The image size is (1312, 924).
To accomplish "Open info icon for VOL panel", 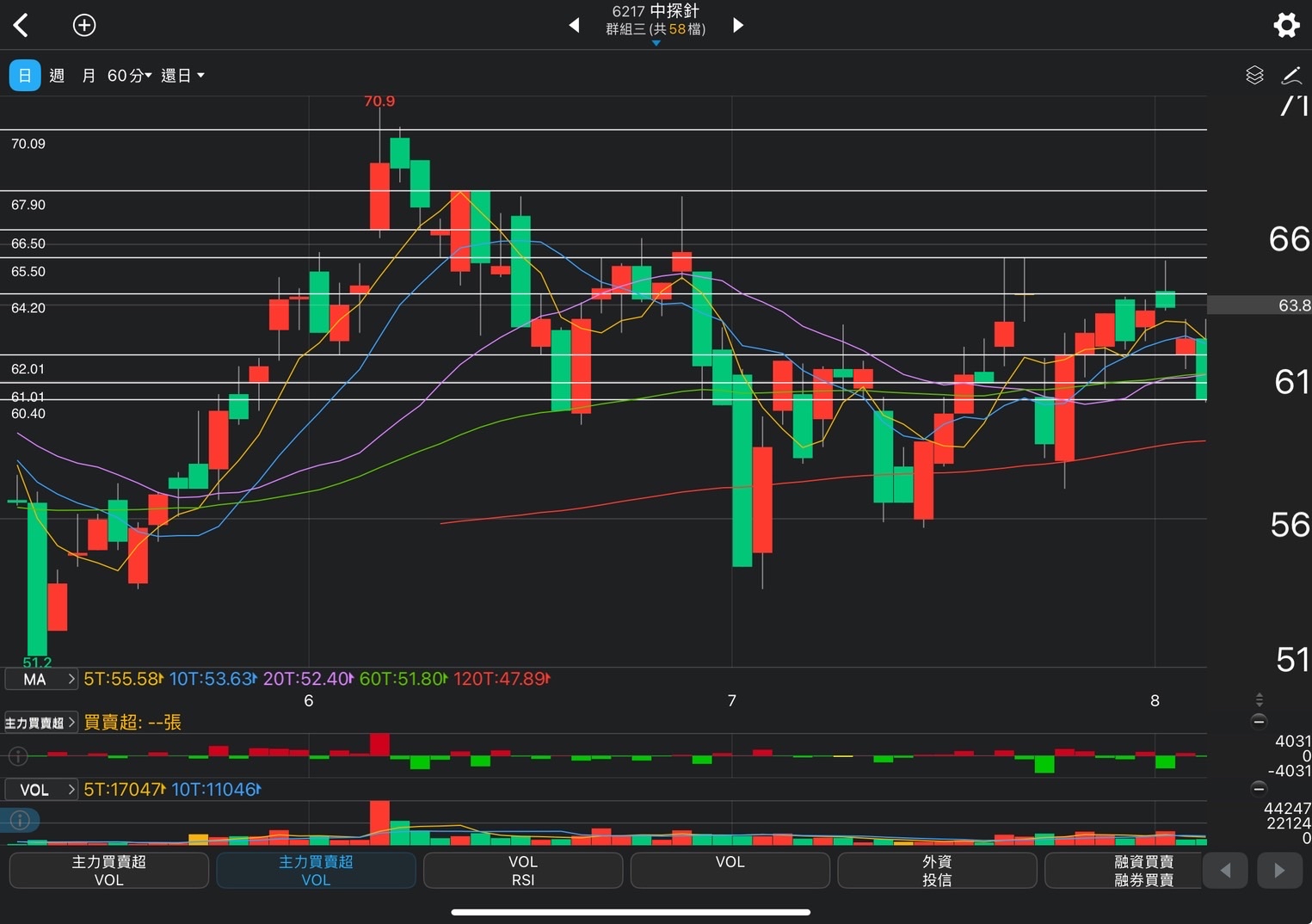I will tap(20, 820).
